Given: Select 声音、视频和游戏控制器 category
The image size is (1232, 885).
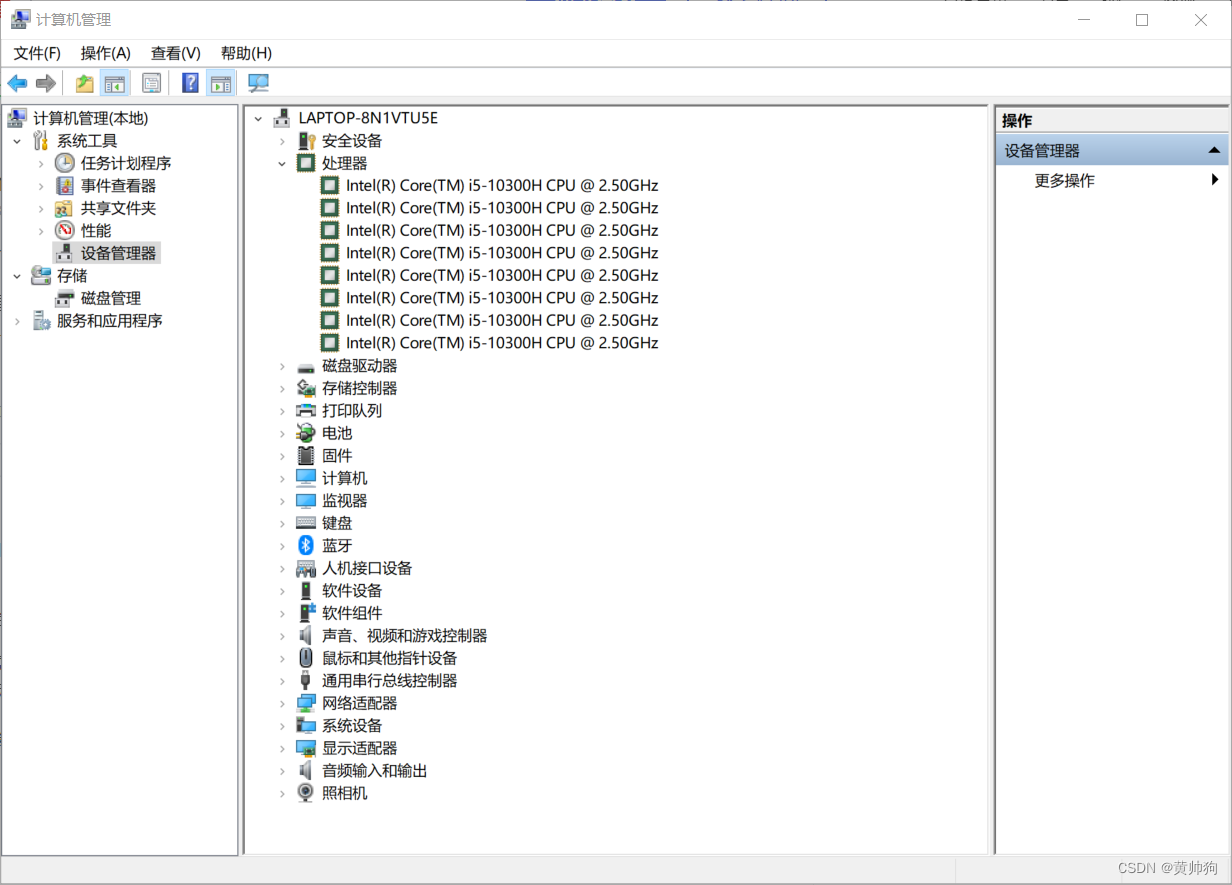Looking at the screenshot, I should [404, 636].
